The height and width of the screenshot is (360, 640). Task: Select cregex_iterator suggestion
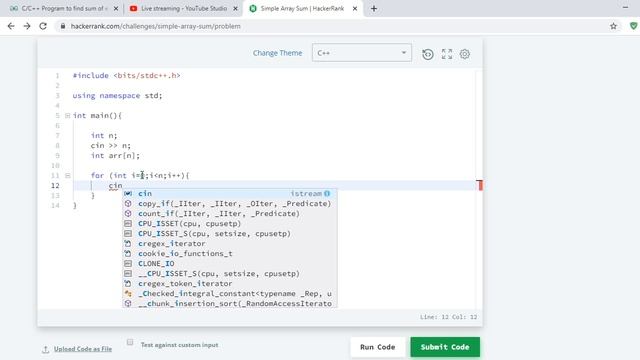click(230, 243)
